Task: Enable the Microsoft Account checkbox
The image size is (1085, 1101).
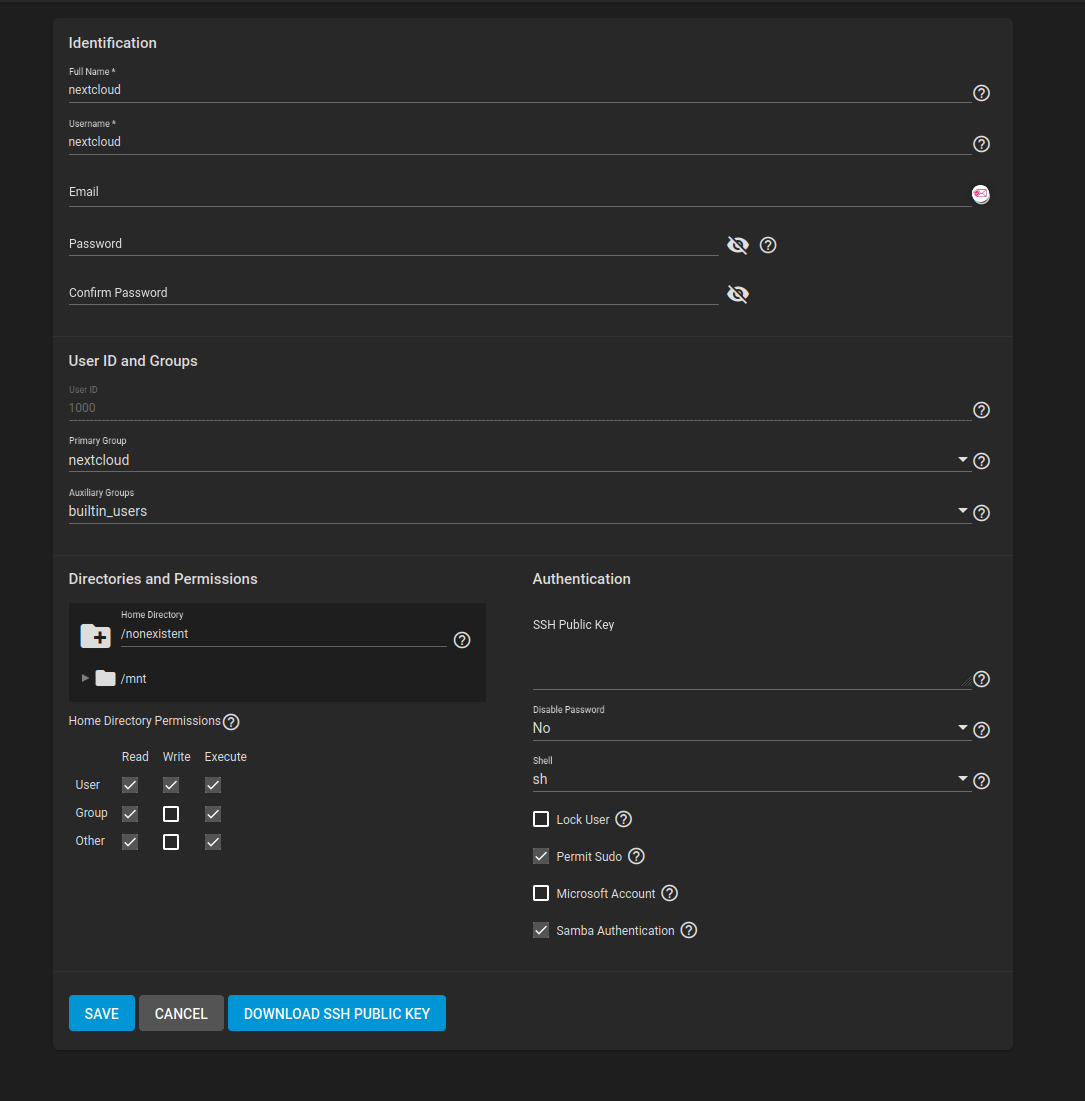Action: point(541,893)
